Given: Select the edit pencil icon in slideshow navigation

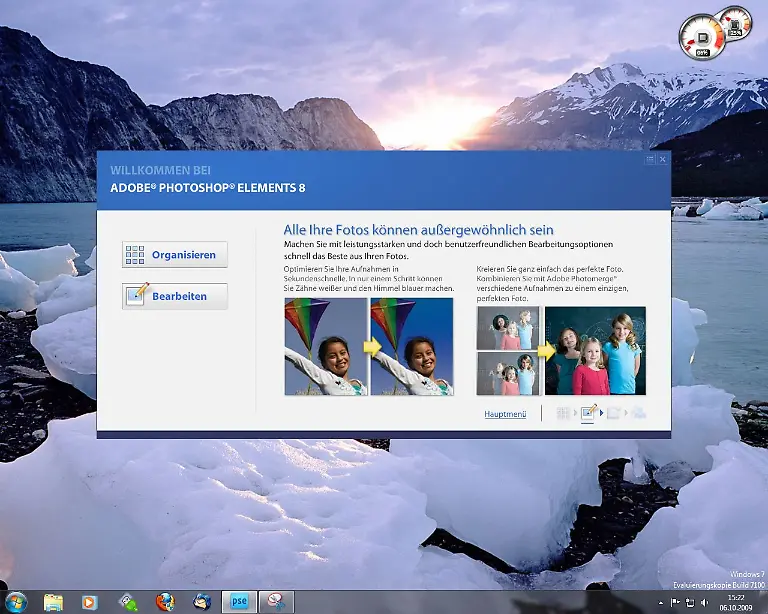Looking at the screenshot, I should pyautogui.click(x=589, y=412).
